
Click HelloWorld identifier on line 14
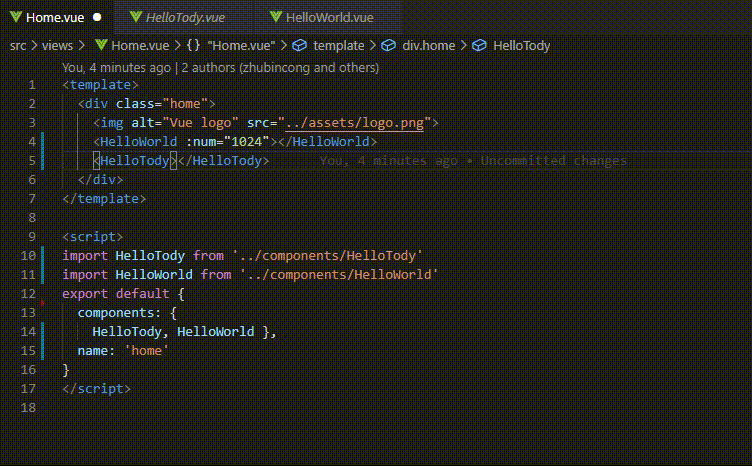point(215,332)
